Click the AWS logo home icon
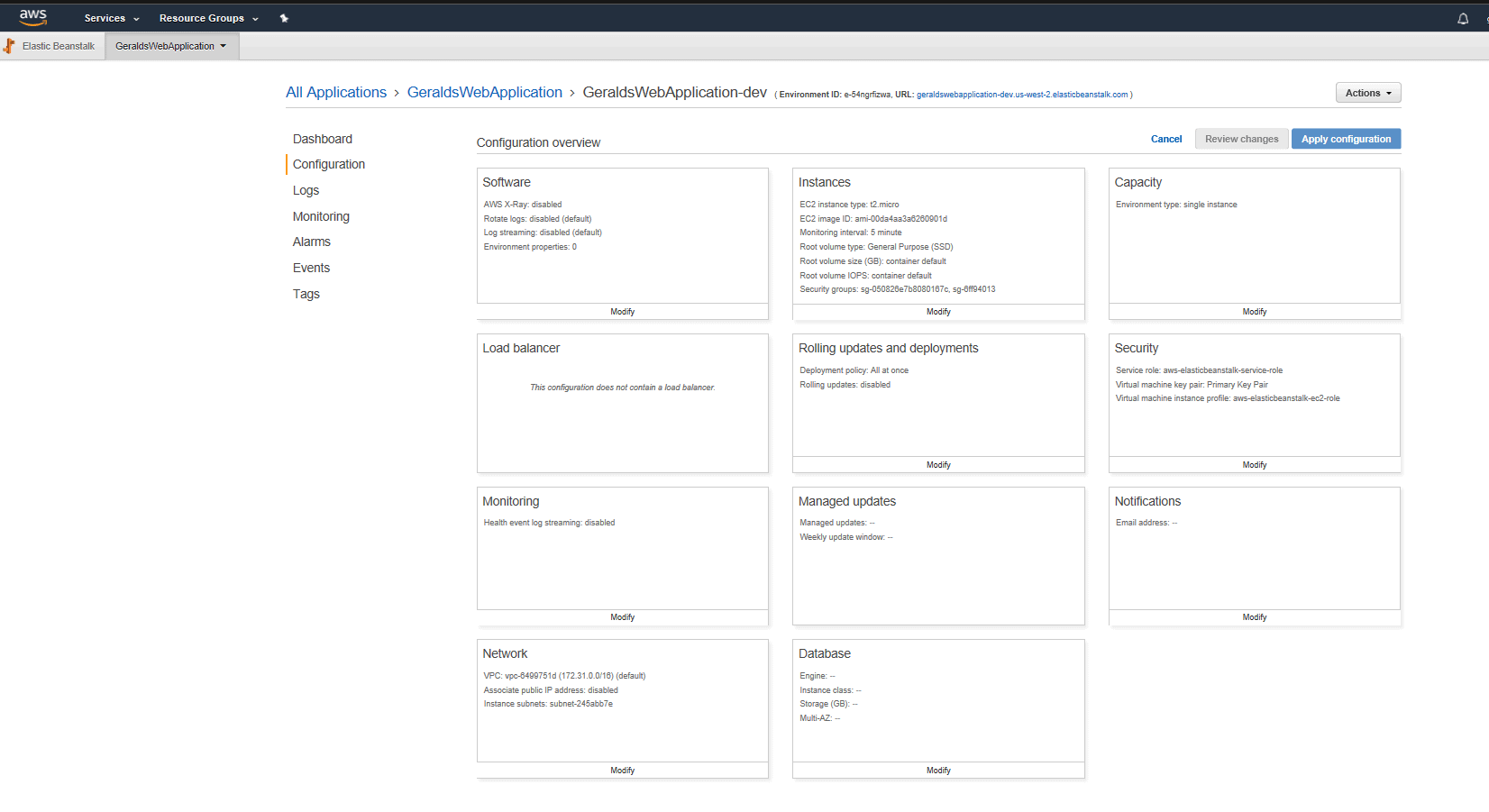This screenshot has height=812, width=1489. tap(33, 17)
